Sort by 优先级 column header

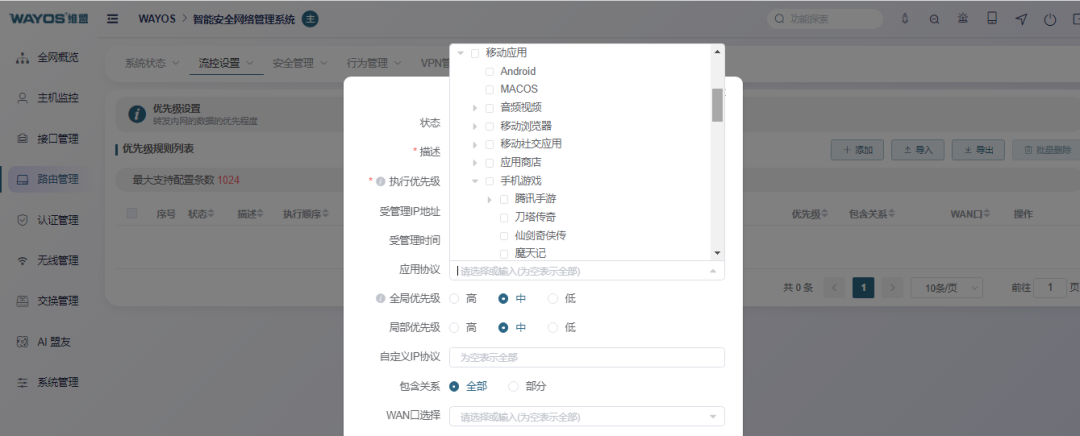tap(810, 214)
